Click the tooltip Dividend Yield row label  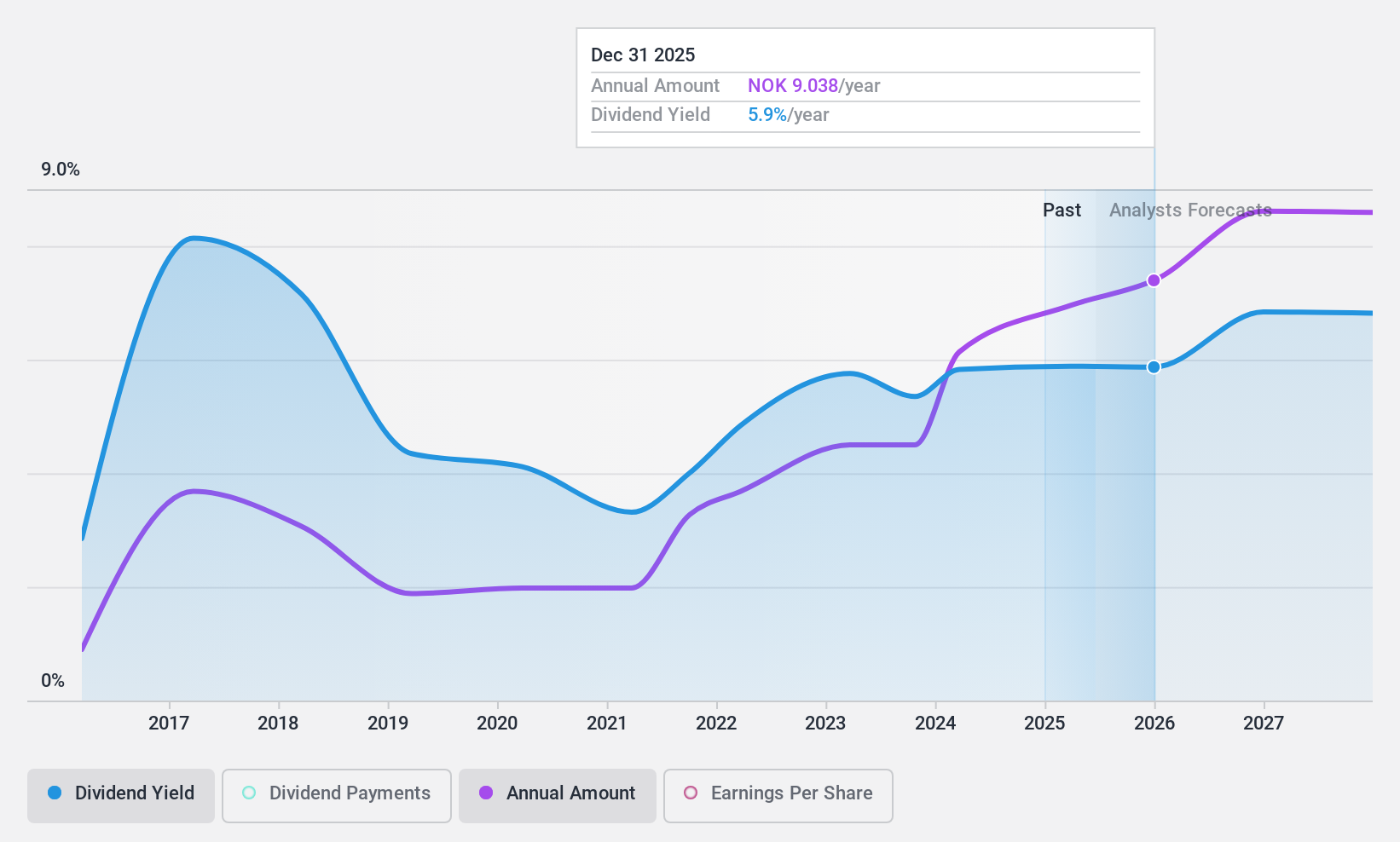tap(651, 115)
